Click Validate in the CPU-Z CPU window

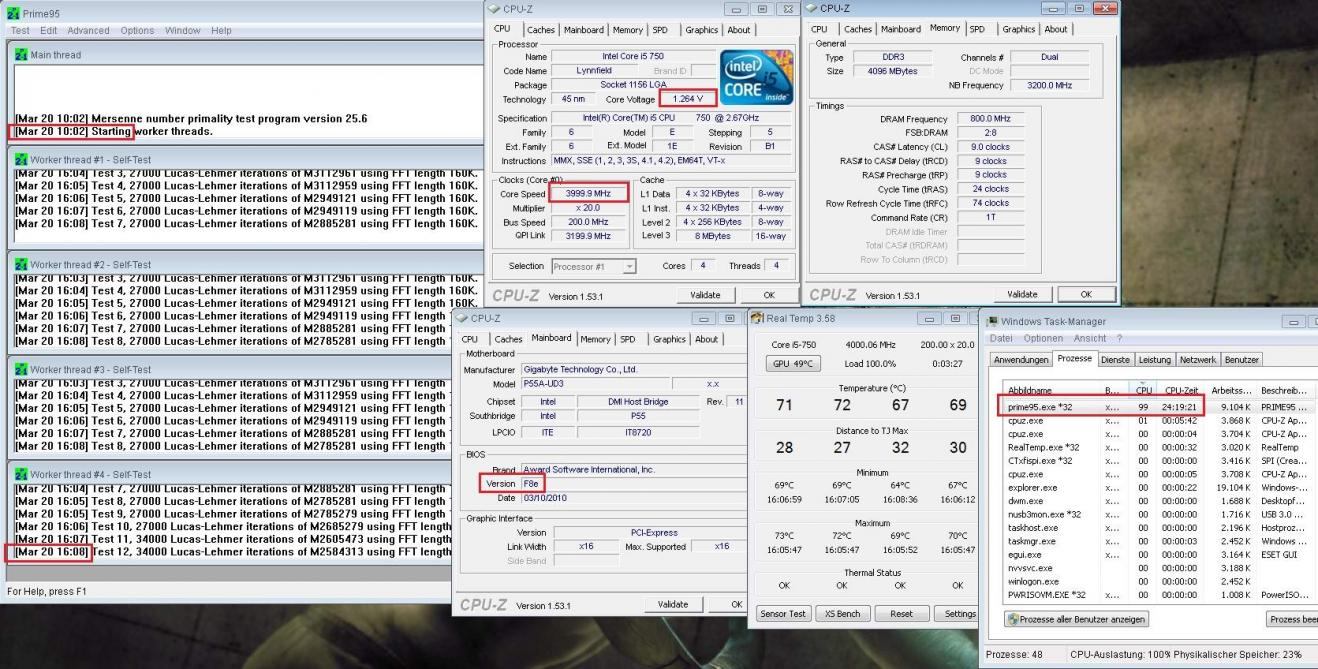tap(705, 295)
